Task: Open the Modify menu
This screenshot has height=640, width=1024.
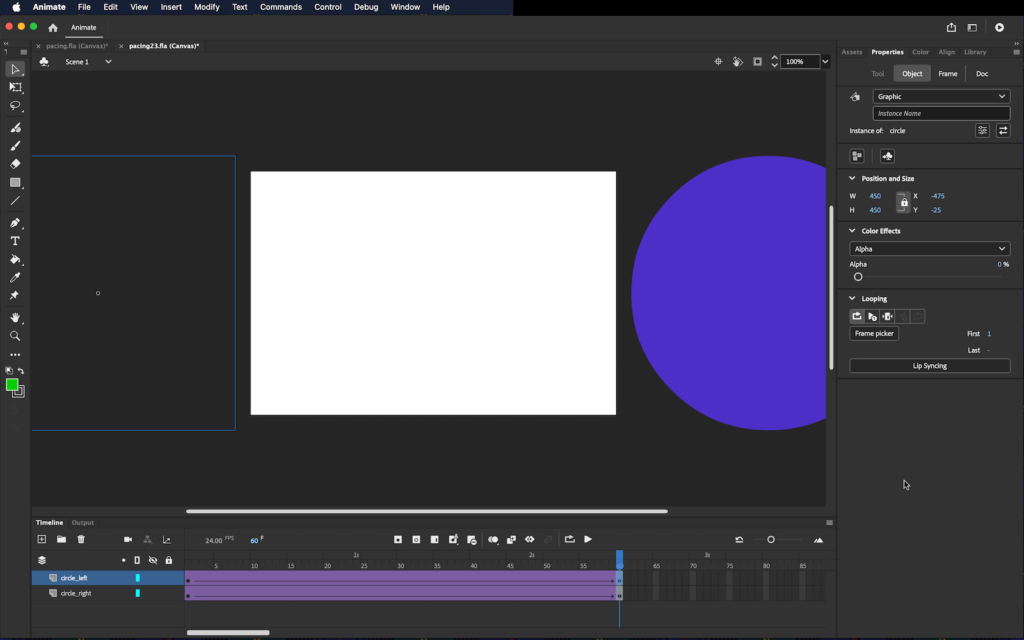Action: (x=207, y=7)
